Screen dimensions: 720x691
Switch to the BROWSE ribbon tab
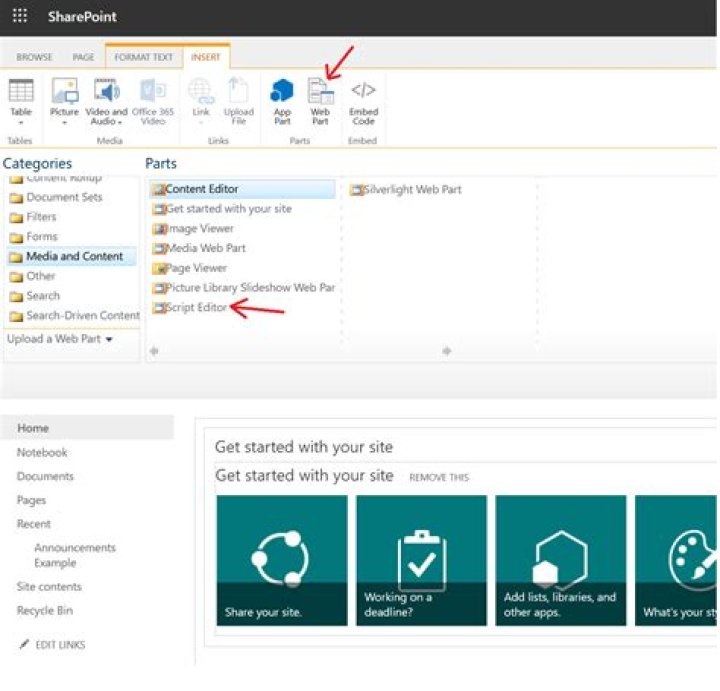point(34,57)
